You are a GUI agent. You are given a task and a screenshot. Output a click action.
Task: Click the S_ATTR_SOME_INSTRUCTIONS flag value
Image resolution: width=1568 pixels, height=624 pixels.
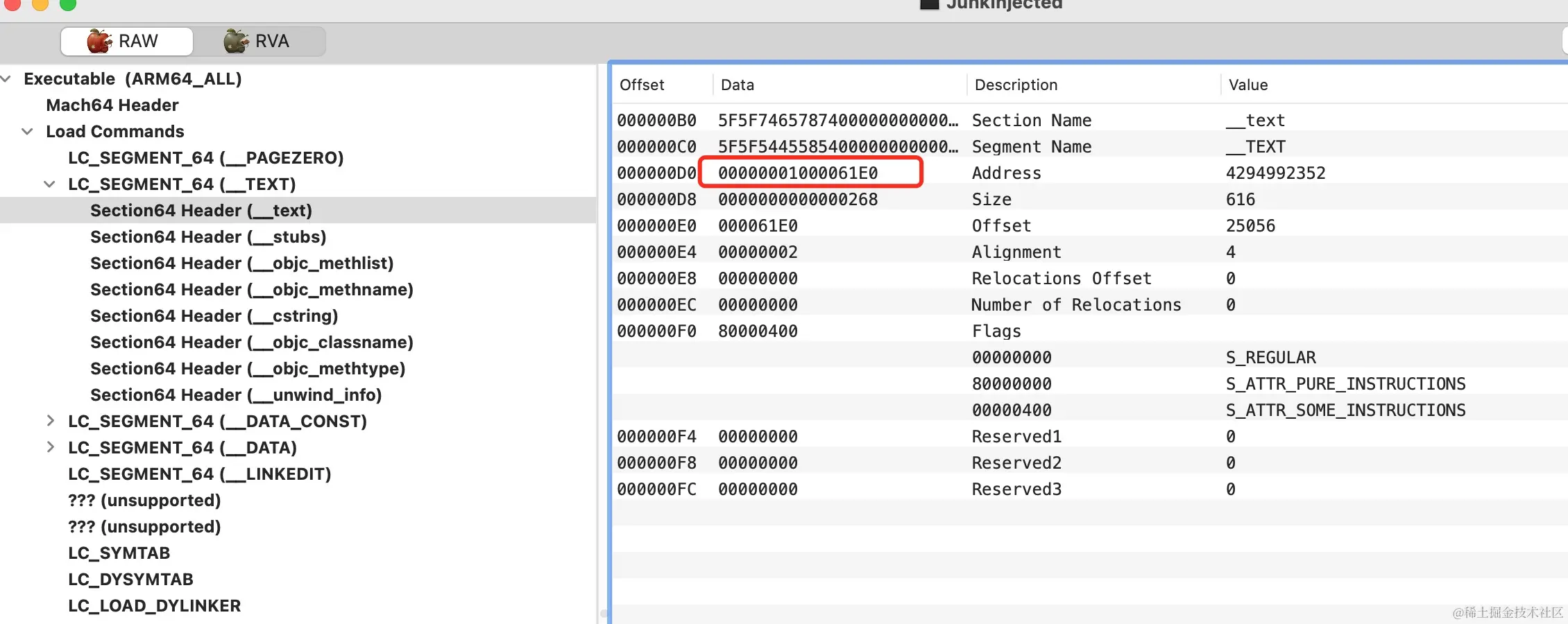point(1345,410)
